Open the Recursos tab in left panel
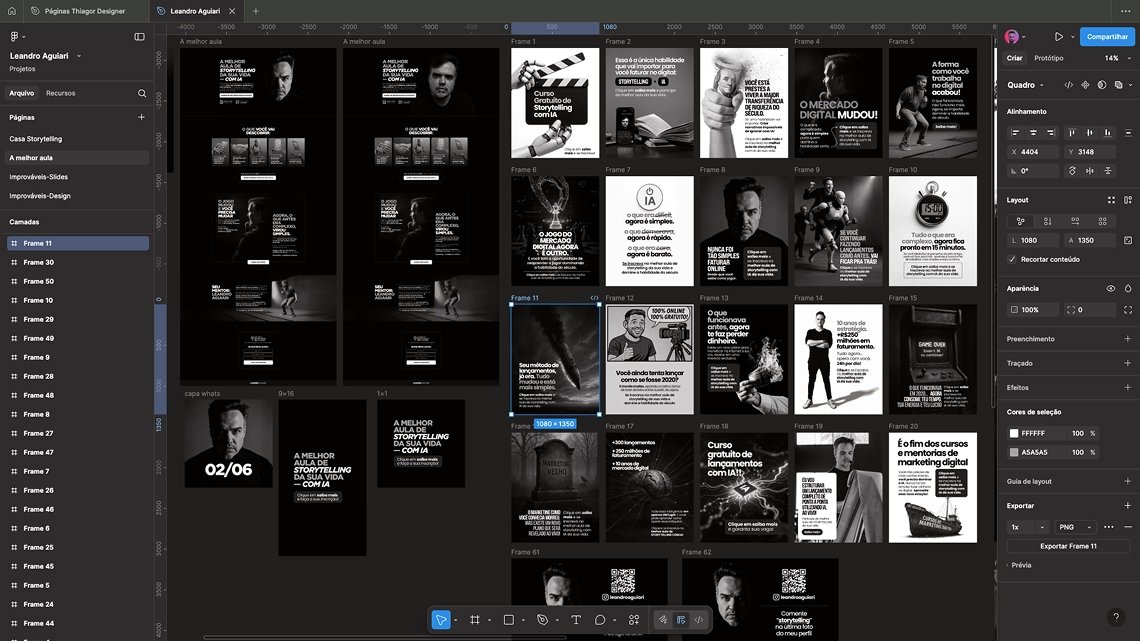This screenshot has height=641, width=1140. pos(60,93)
